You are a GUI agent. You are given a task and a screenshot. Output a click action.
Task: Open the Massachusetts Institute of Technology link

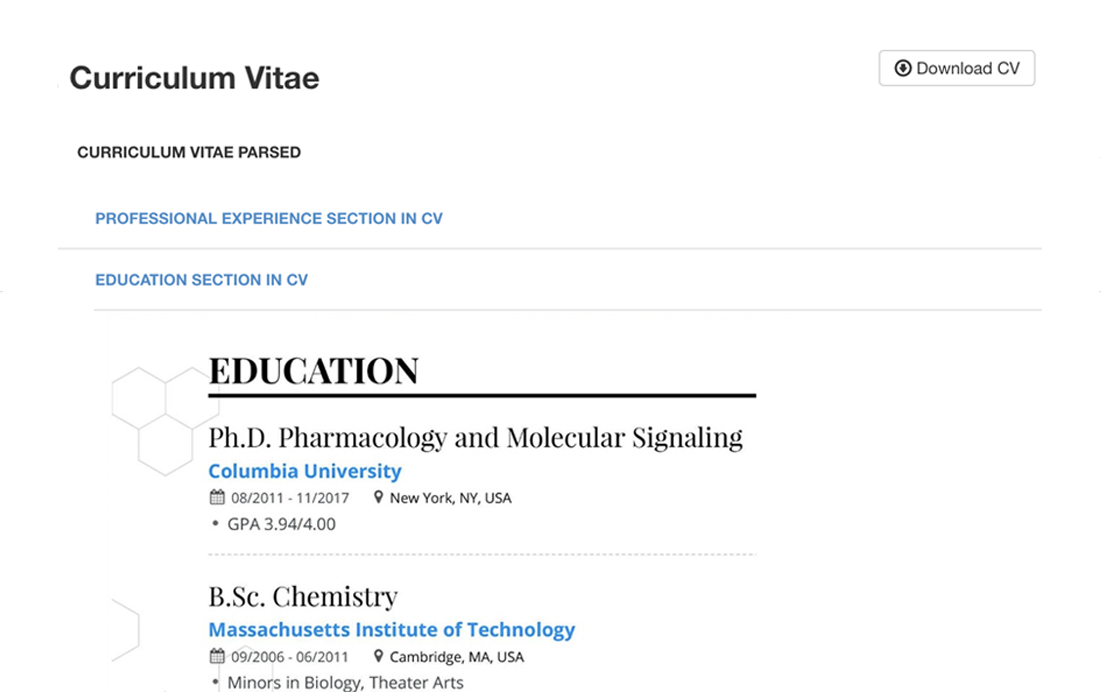pos(391,630)
